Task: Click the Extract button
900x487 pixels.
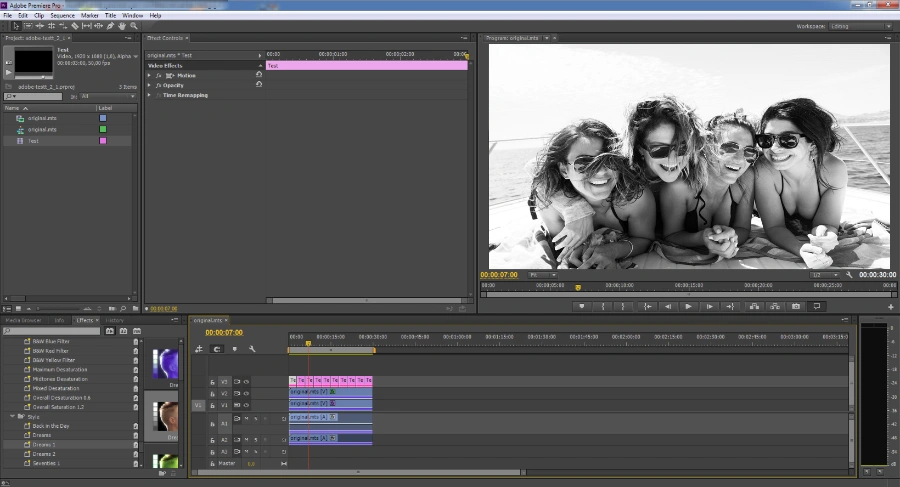Action: click(775, 307)
